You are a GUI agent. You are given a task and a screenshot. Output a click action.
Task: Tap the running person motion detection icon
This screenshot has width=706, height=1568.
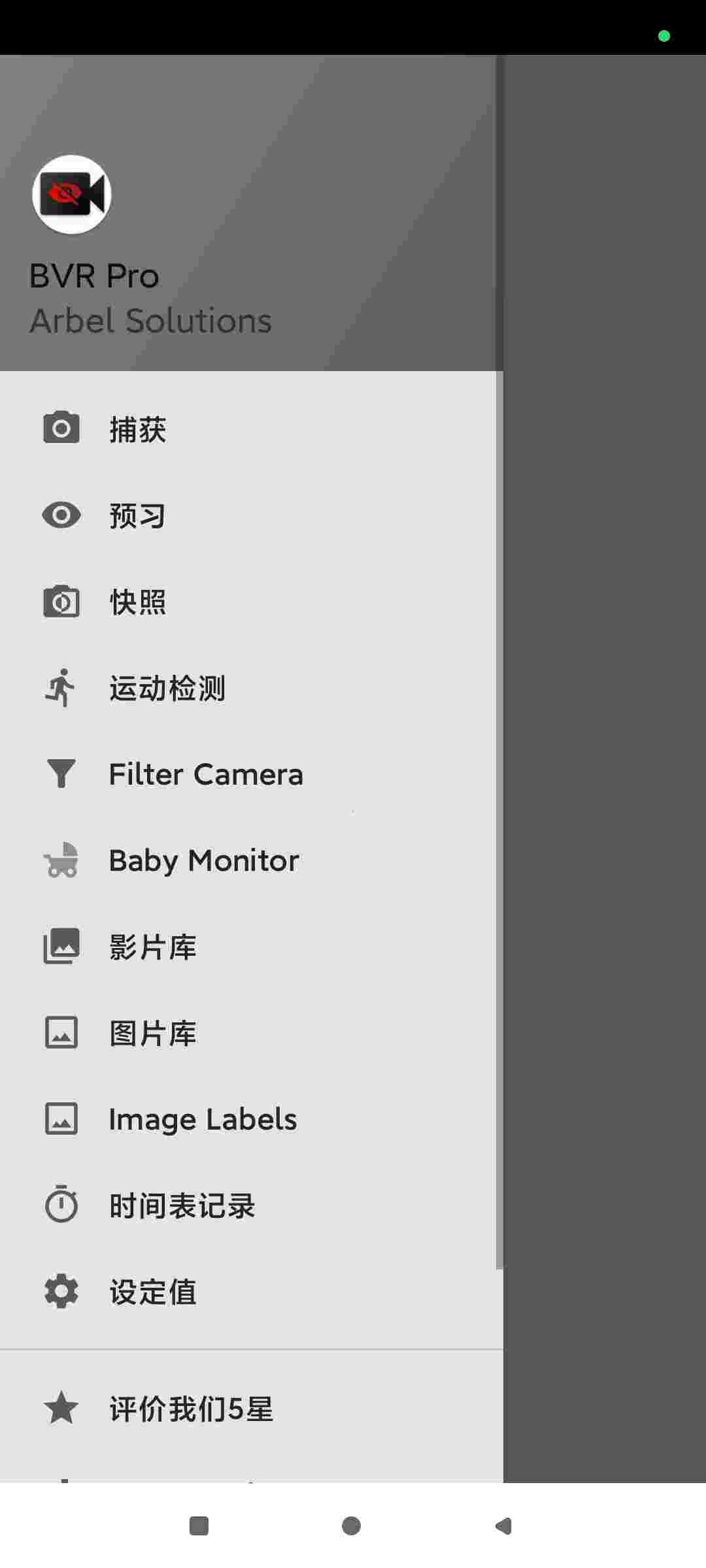[60, 687]
